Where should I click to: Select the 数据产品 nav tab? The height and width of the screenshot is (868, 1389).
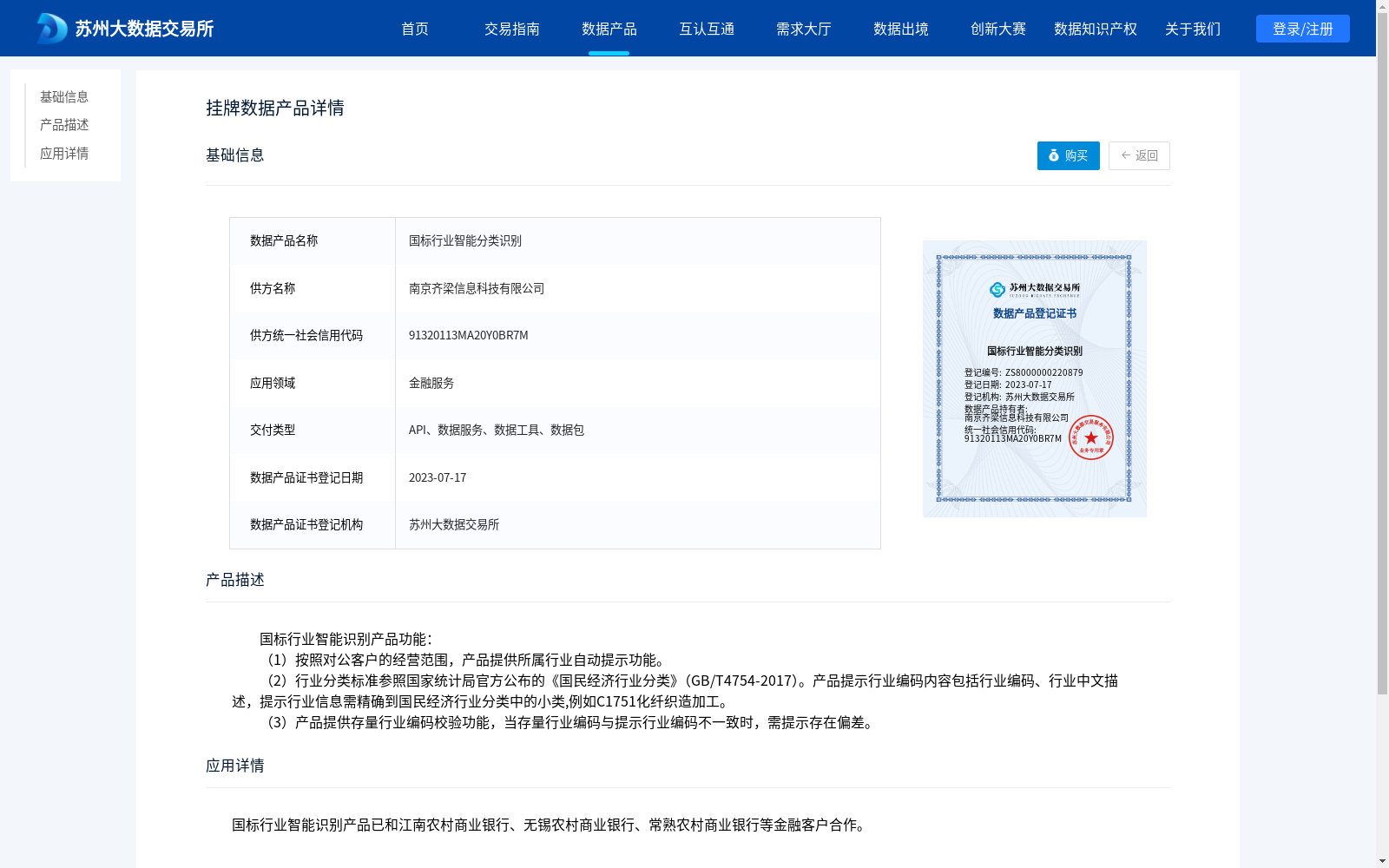609,29
